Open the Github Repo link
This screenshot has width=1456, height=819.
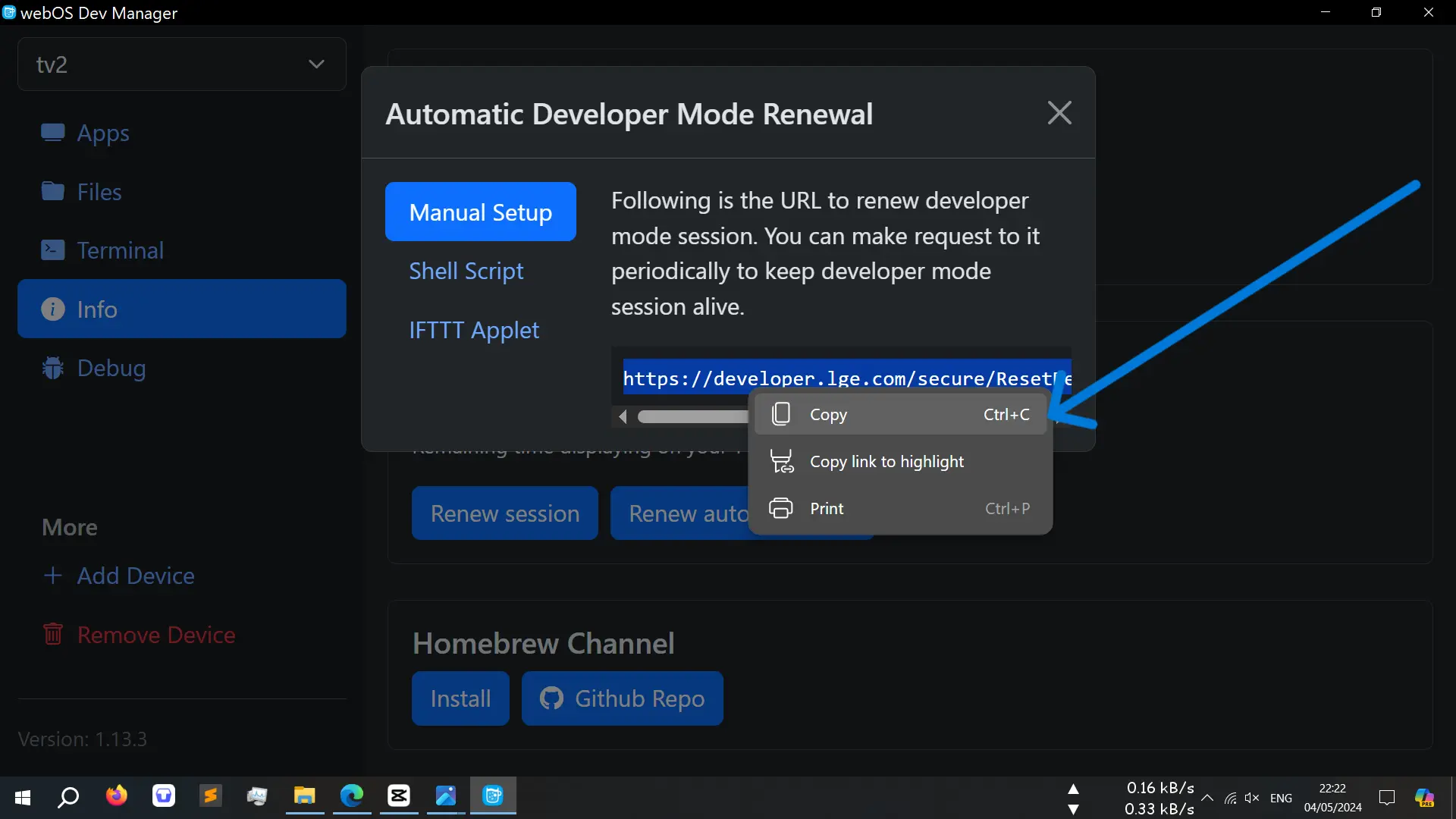click(x=623, y=698)
